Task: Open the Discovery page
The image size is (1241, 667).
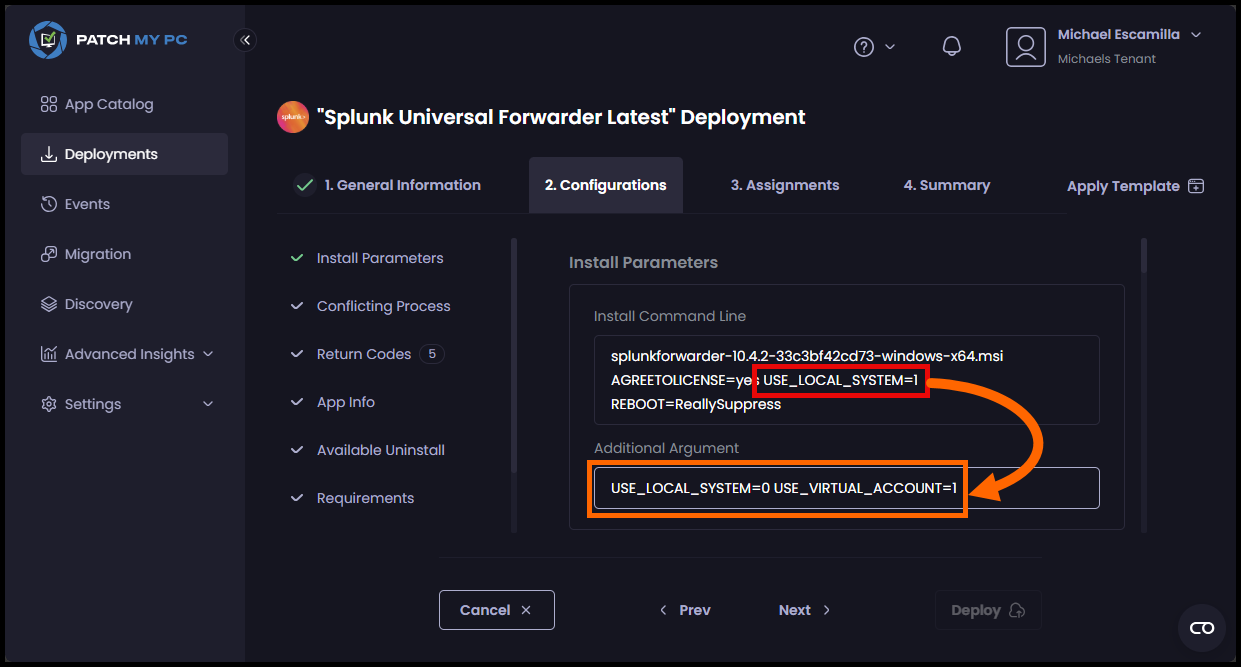Action: pyautogui.click(x=98, y=304)
